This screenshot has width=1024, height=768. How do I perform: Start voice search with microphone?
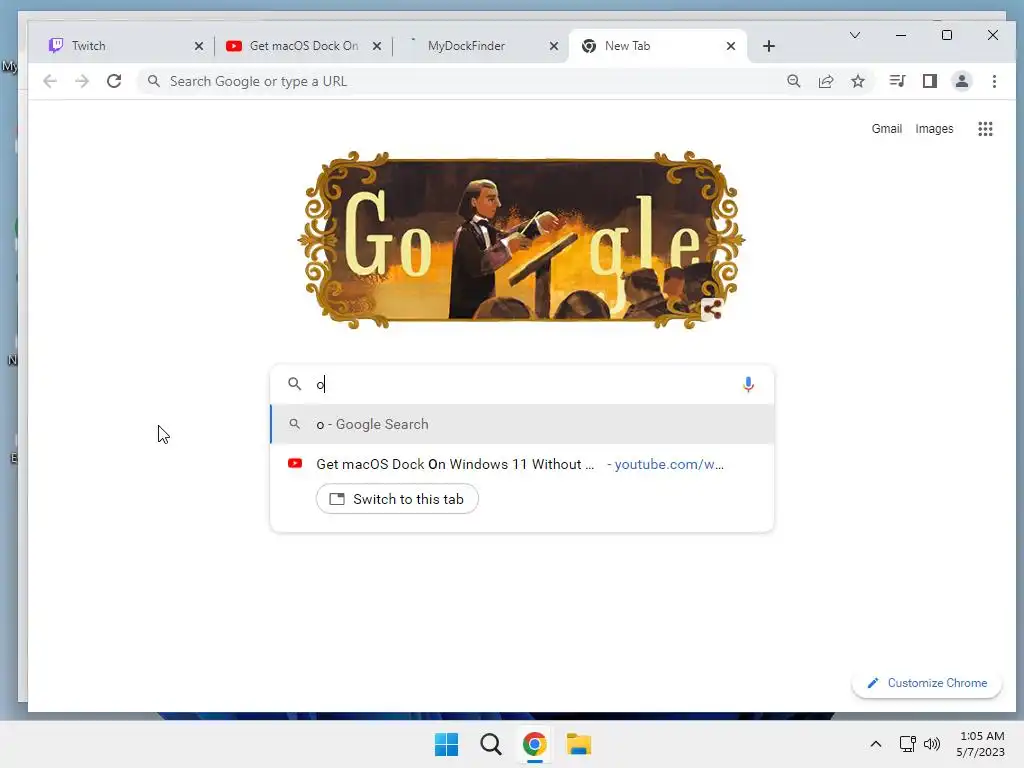coord(748,384)
